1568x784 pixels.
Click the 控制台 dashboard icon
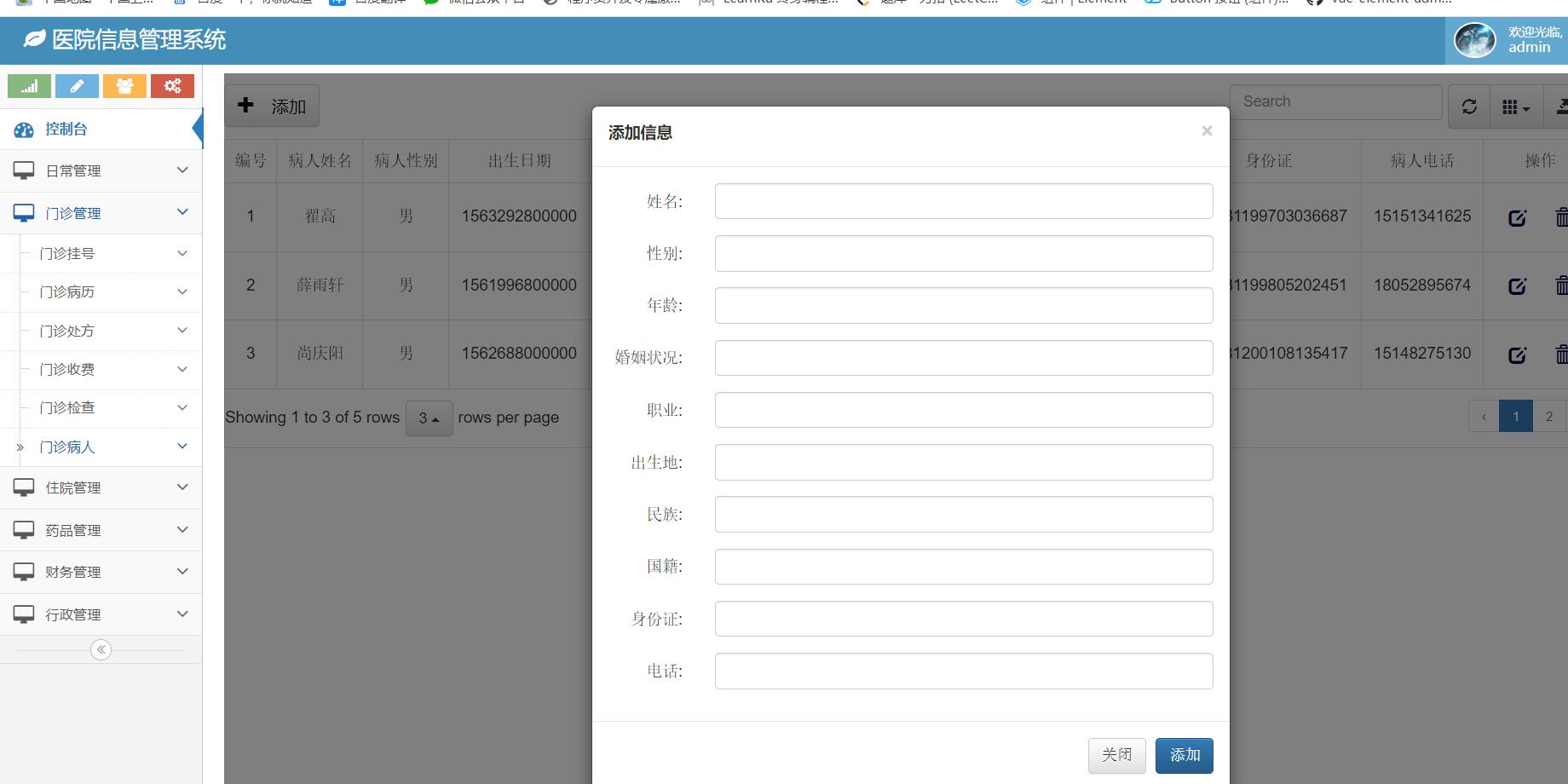24,130
